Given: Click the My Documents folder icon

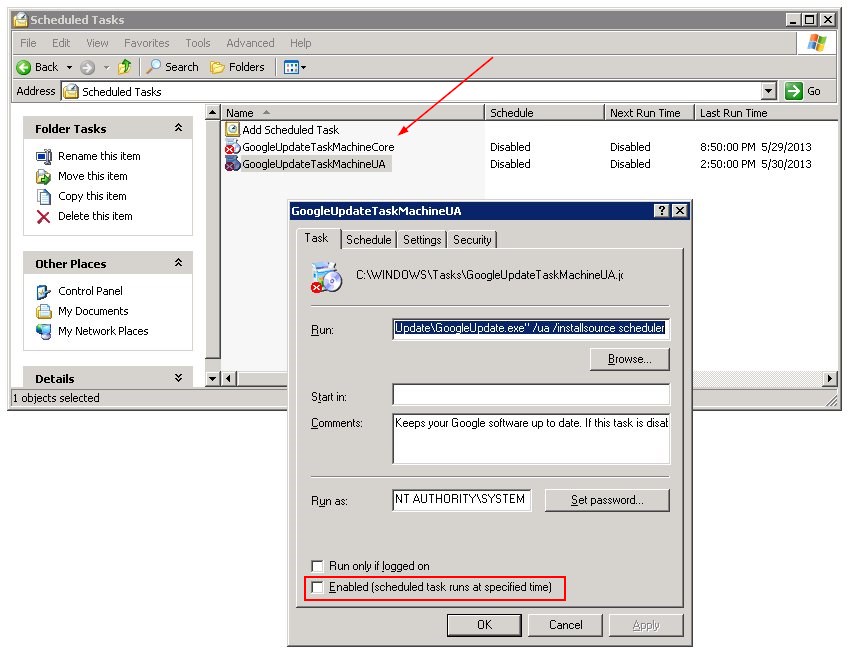Looking at the screenshot, I should click(x=43, y=311).
